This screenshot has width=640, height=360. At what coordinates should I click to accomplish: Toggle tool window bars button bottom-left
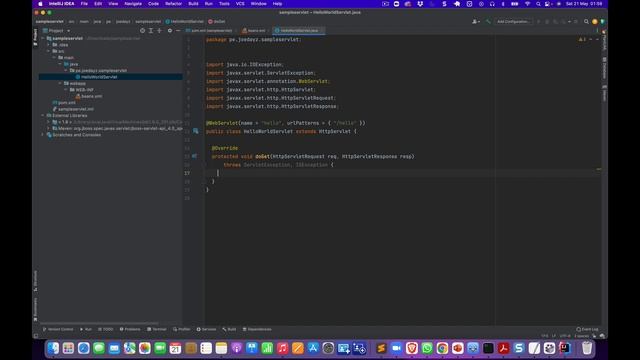36,336
